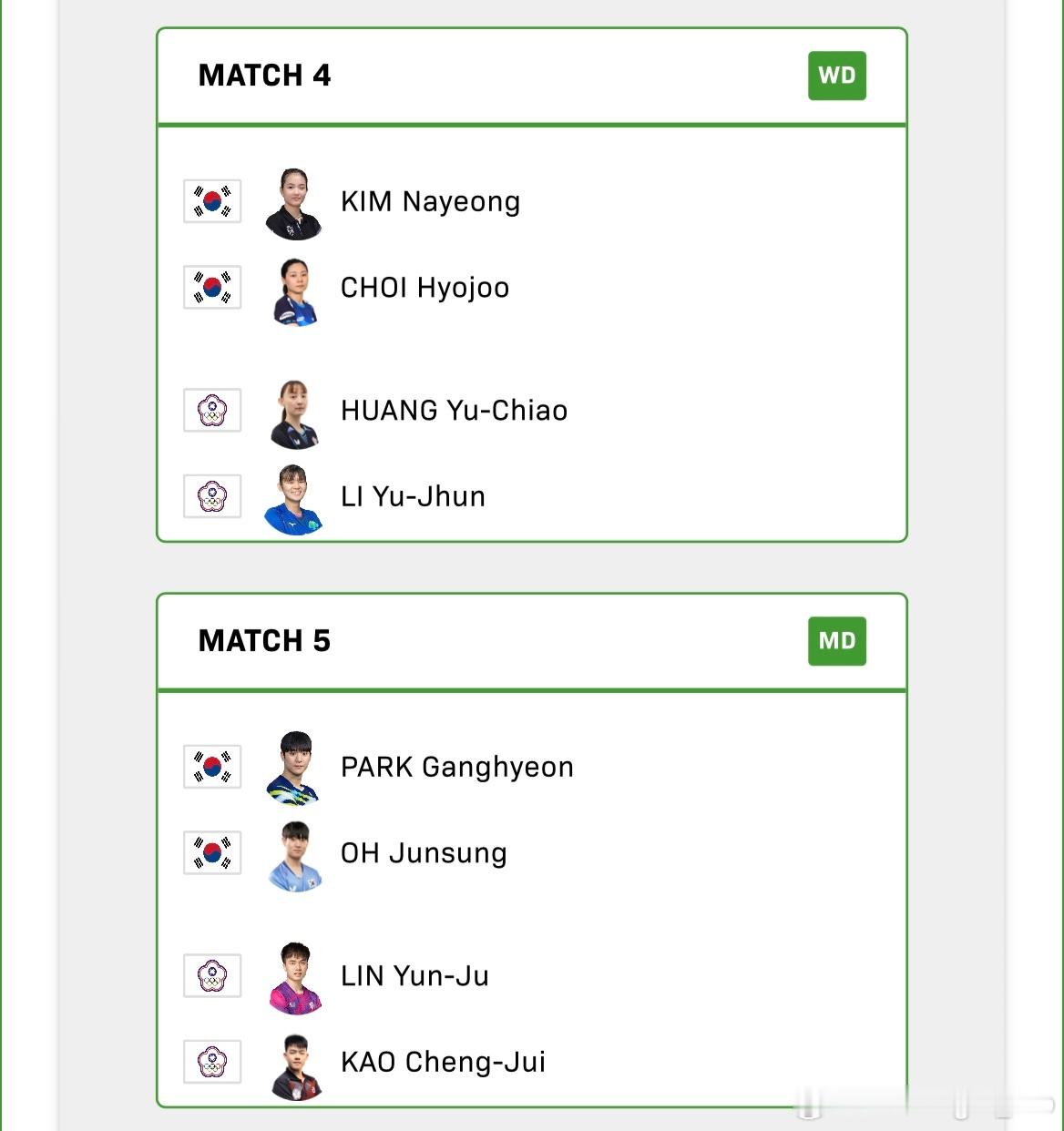
Task: Click Korean flag beside KIM Nayeong
Action: pos(212,201)
